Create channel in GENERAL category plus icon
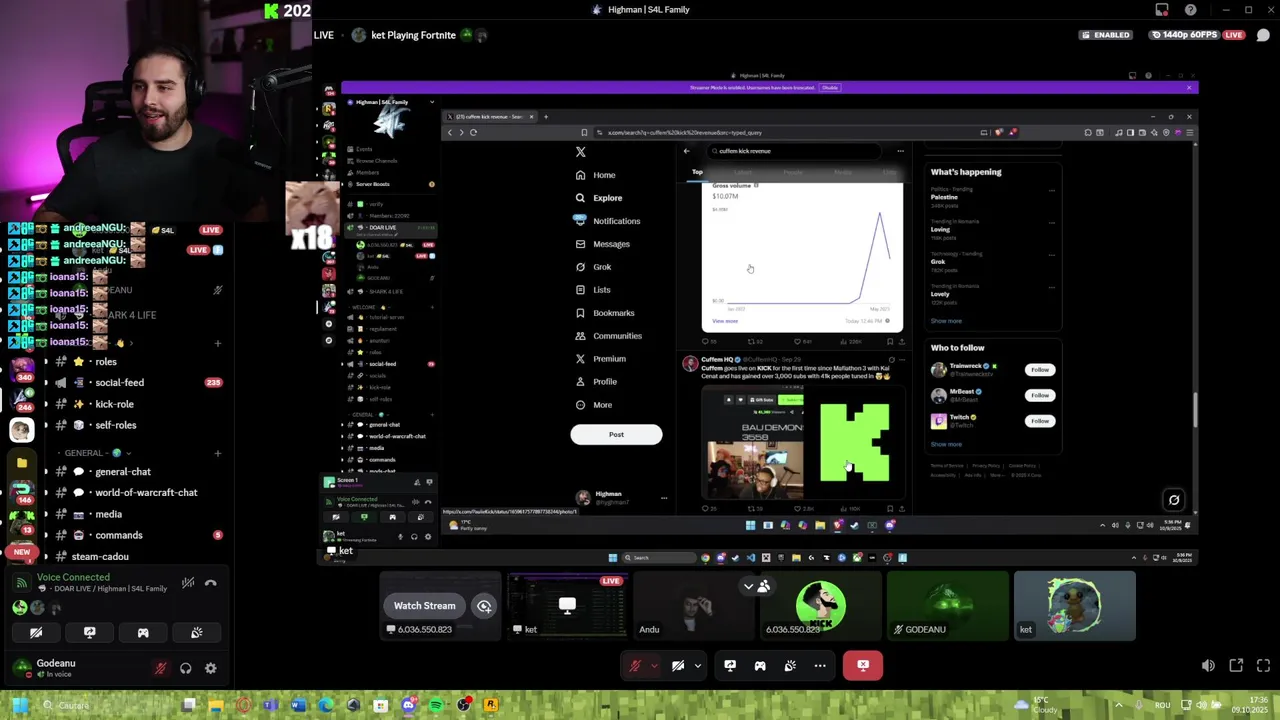 218,453
